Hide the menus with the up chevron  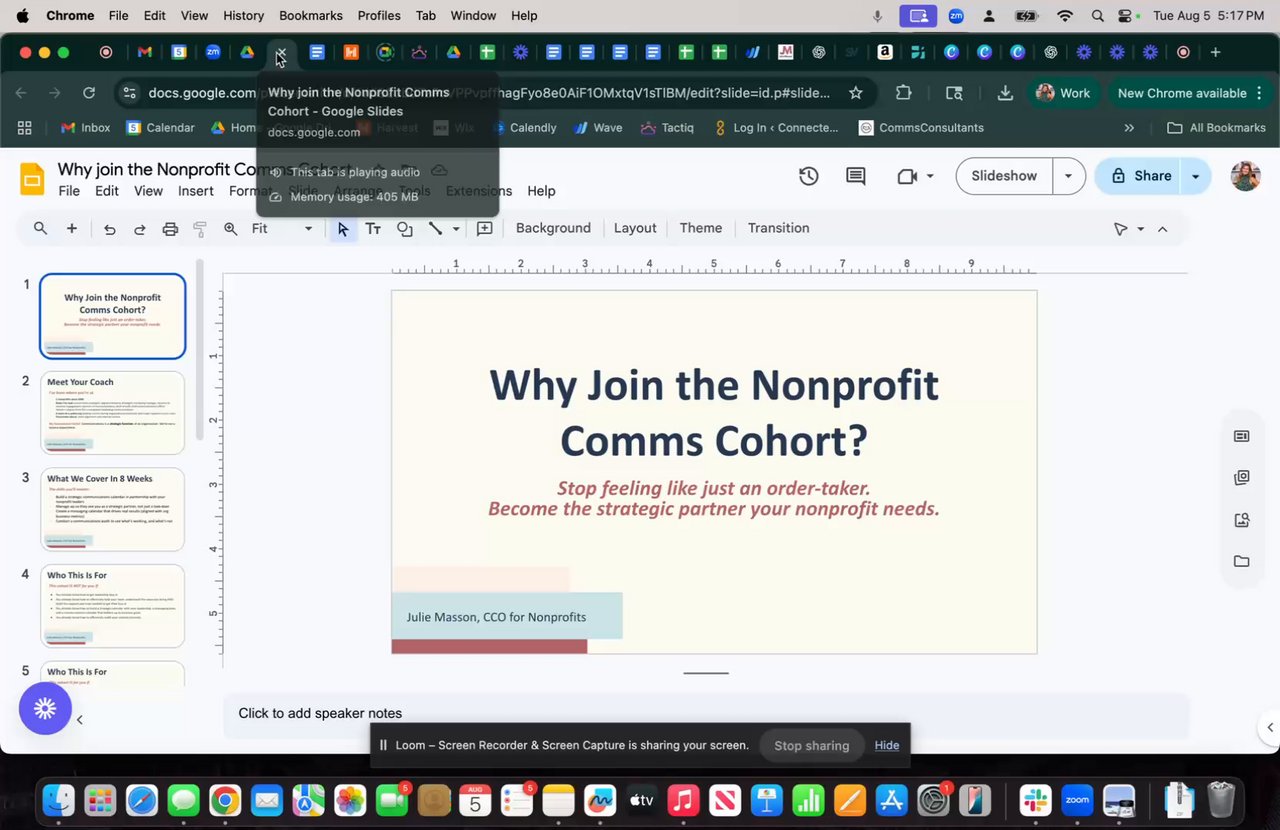[1162, 229]
